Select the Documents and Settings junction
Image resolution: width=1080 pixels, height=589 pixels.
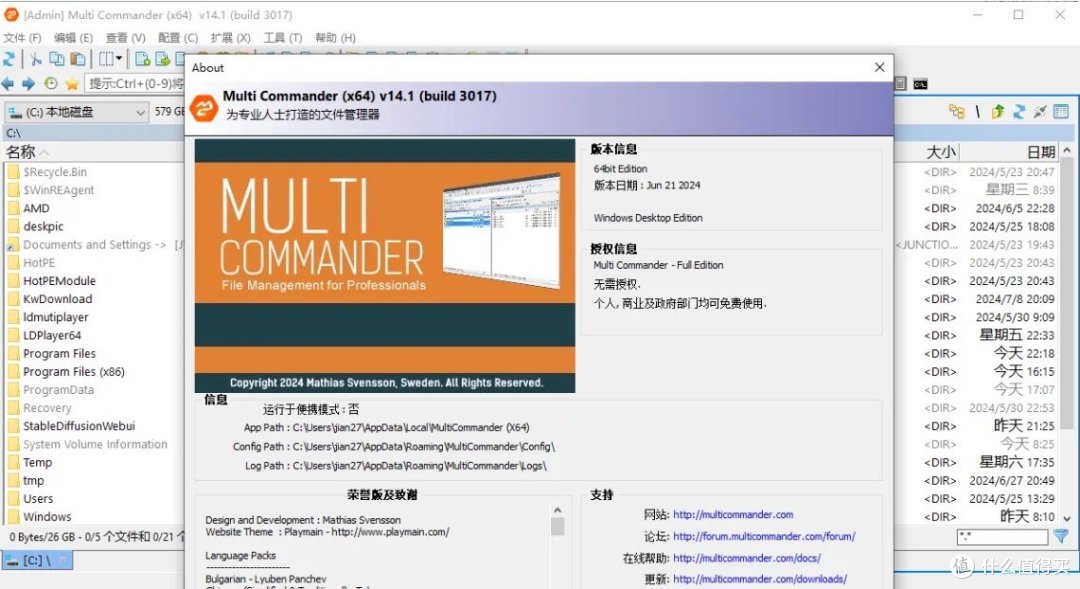point(94,245)
